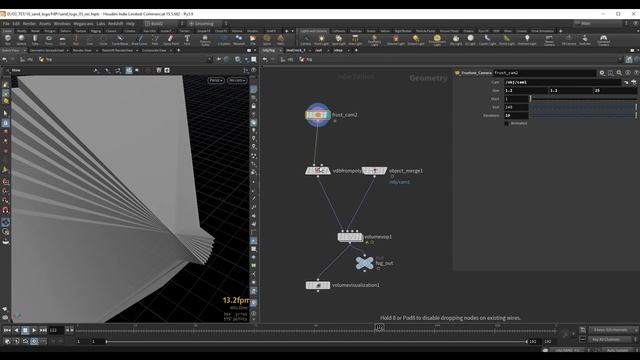The width and height of the screenshot is (640, 360).
Task: Open the Persp viewport dropdown
Action: [216, 80]
